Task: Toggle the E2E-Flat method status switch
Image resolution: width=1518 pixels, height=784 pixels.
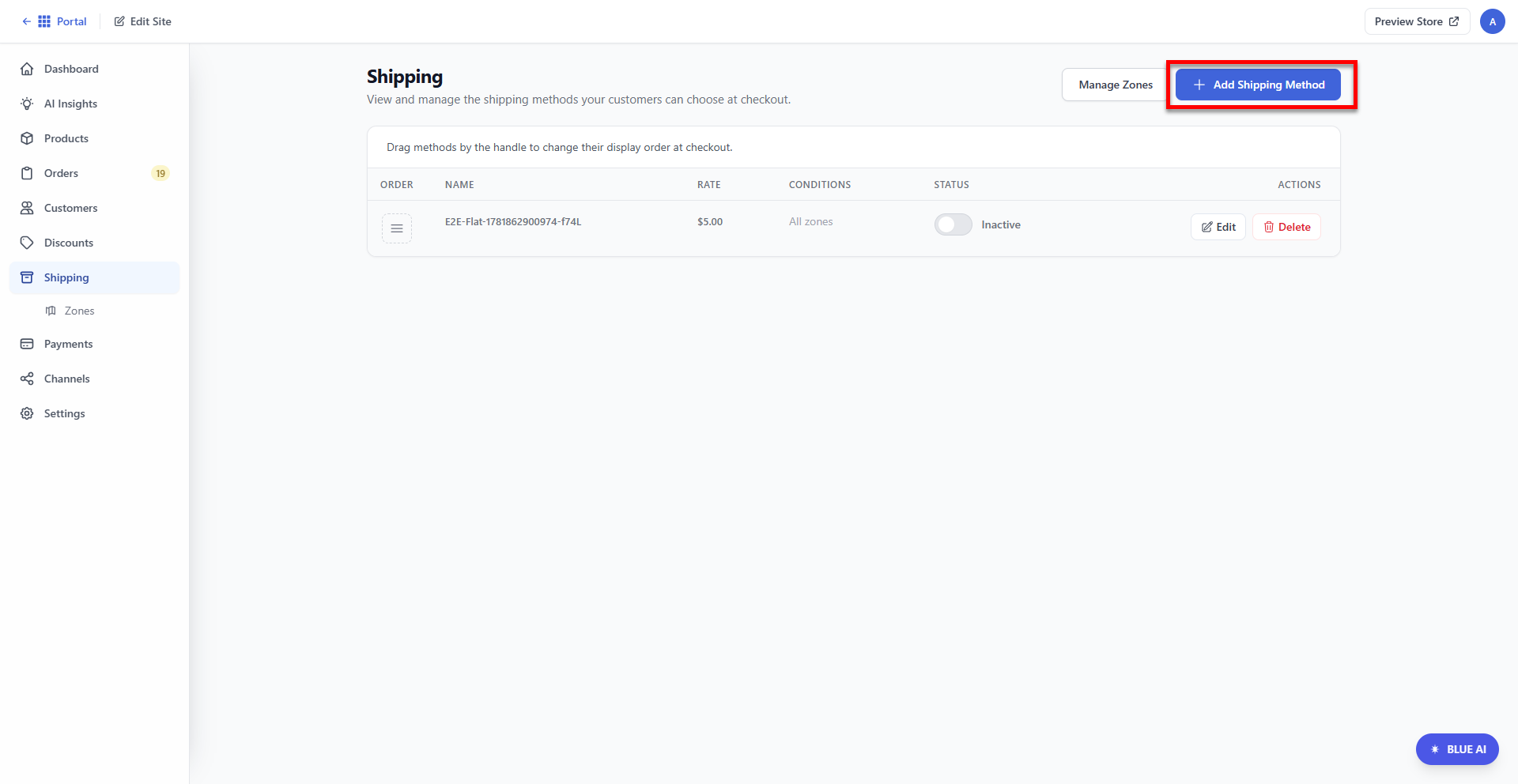Action: click(953, 224)
